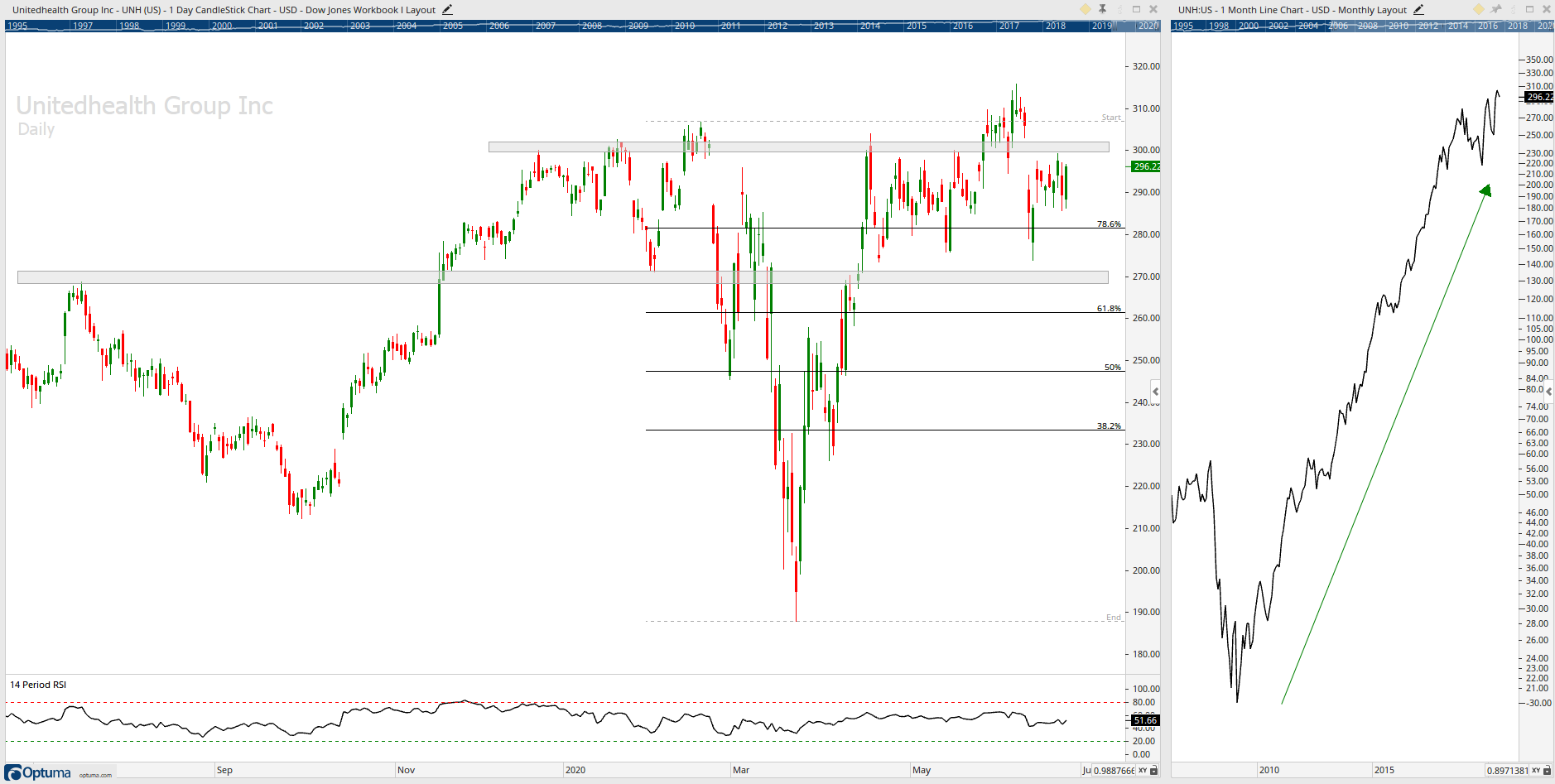
Task: Jump to 1997 in daily chart time navigator
Action: [x=82, y=26]
